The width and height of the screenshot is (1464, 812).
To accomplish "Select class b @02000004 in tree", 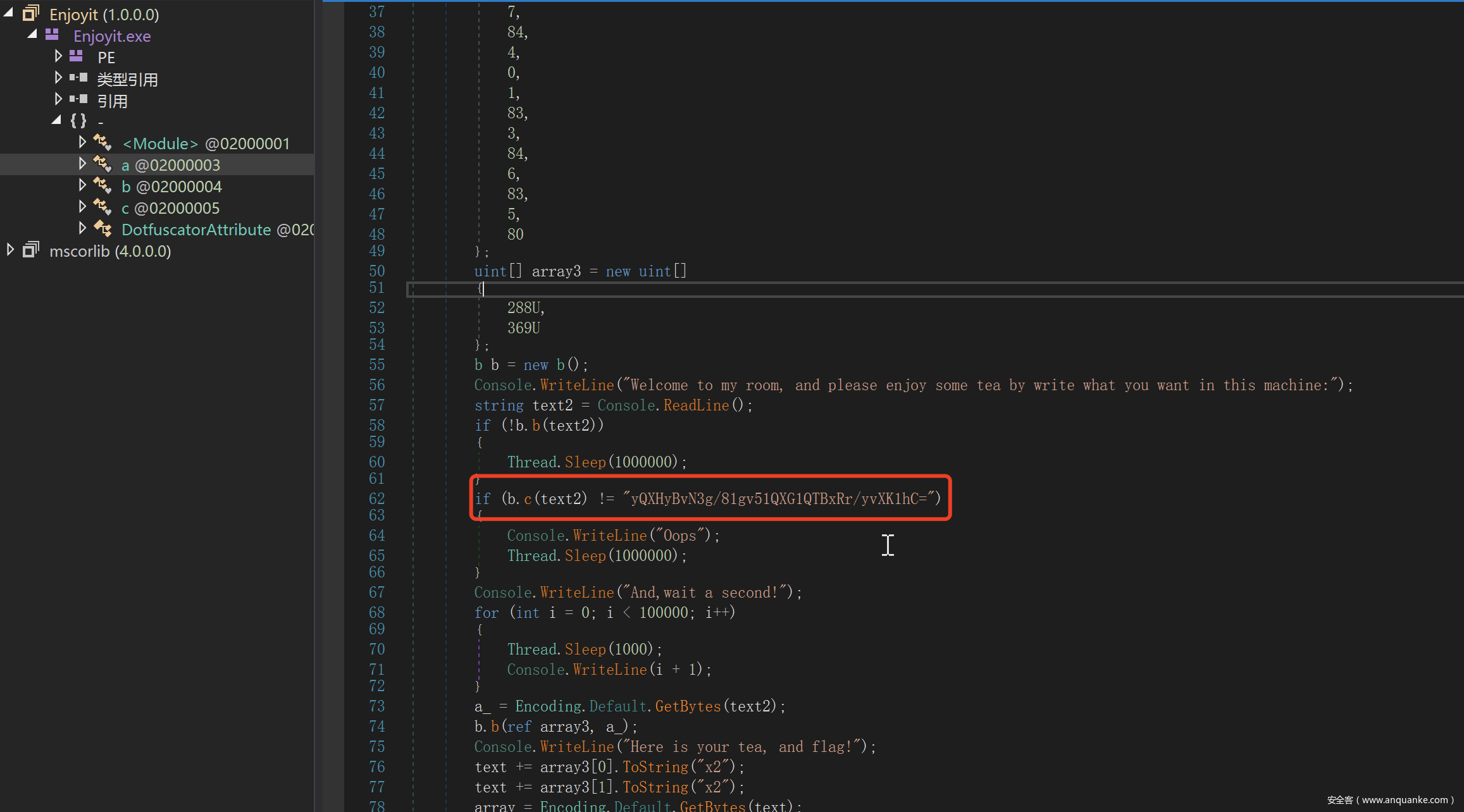I will [172, 187].
